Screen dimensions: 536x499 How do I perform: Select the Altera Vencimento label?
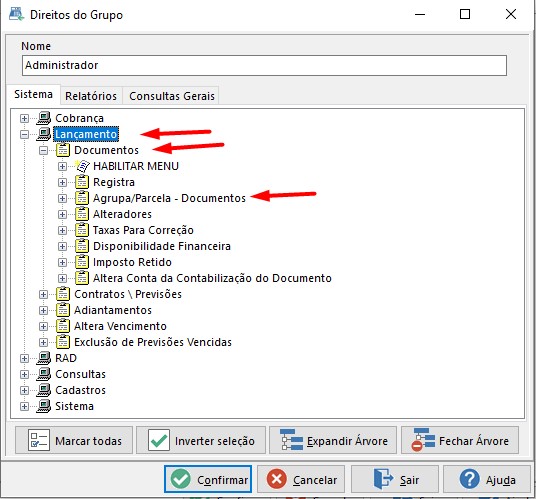(x=120, y=326)
